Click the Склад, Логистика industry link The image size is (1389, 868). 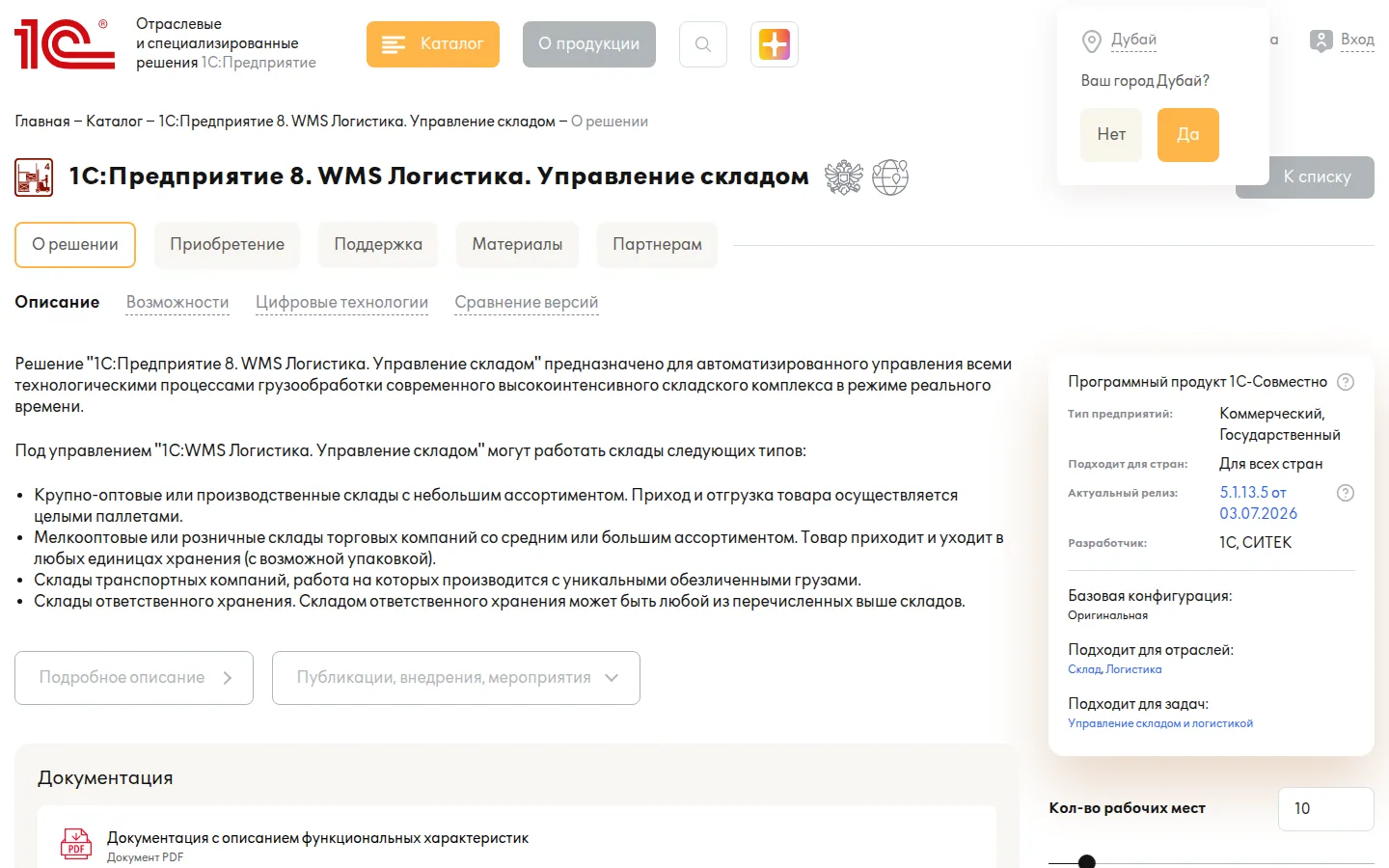1114,669
